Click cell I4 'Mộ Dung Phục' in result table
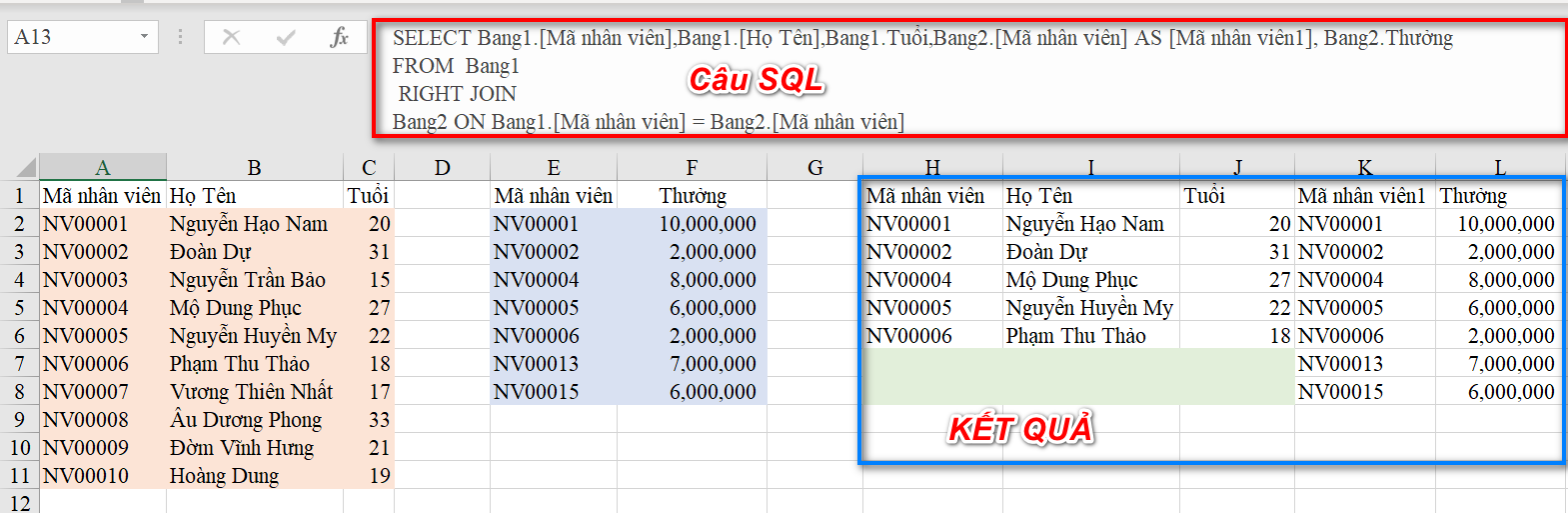This screenshot has height=513, width=1568. pos(1091,279)
